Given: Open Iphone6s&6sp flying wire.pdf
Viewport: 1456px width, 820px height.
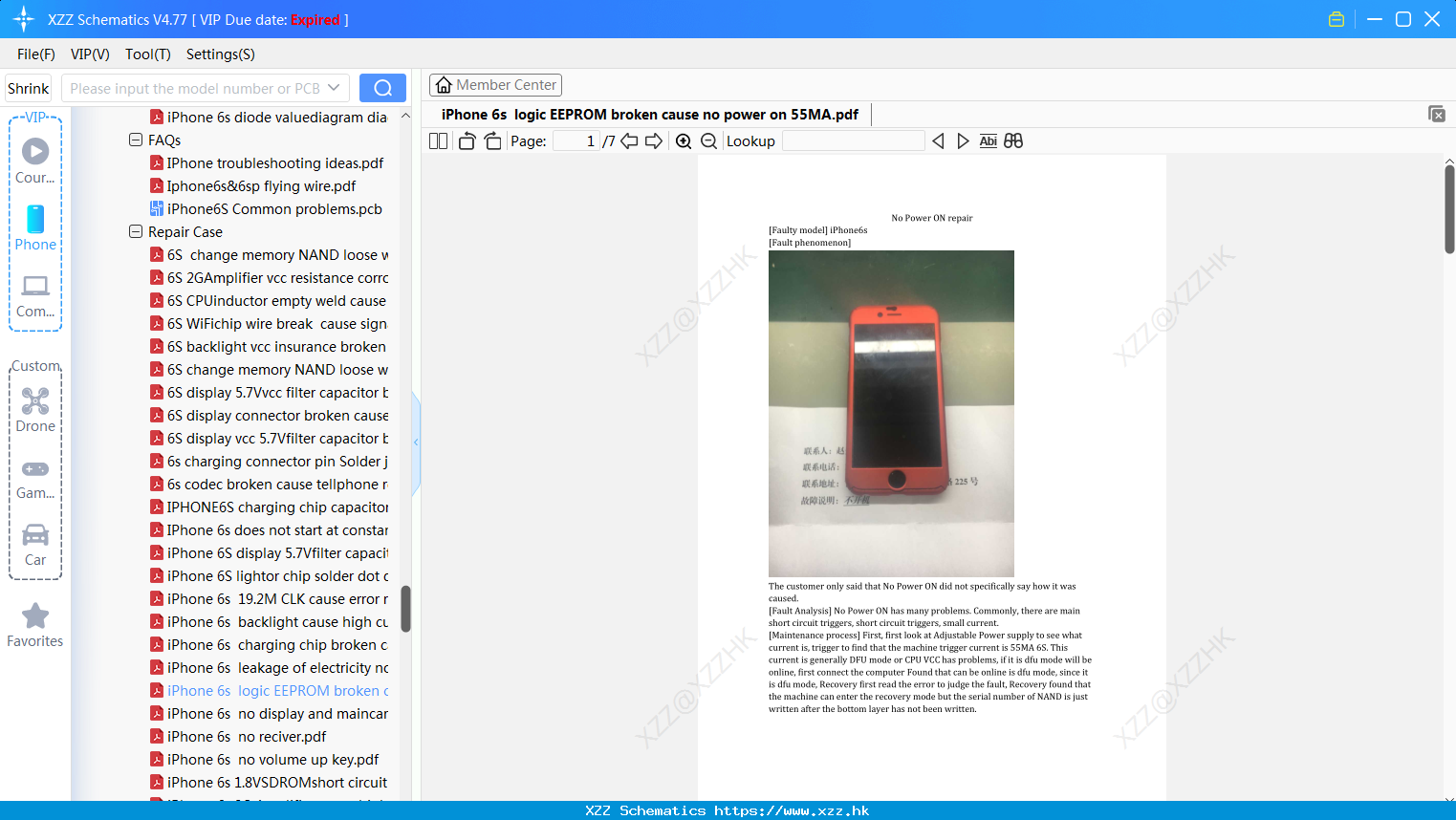Looking at the screenshot, I should pyautogui.click(x=252, y=186).
